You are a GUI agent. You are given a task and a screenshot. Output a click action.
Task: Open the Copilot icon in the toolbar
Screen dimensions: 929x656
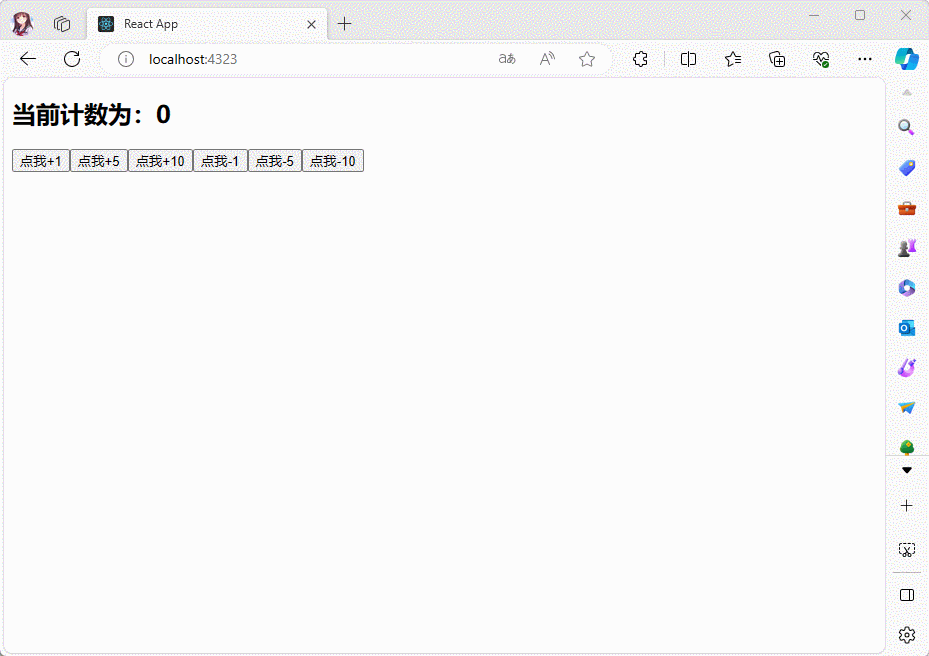coord(906,59)
